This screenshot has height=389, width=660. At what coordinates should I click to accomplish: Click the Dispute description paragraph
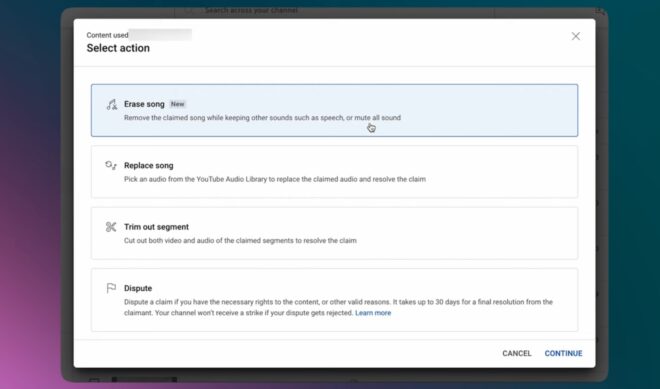coord(338,307)
